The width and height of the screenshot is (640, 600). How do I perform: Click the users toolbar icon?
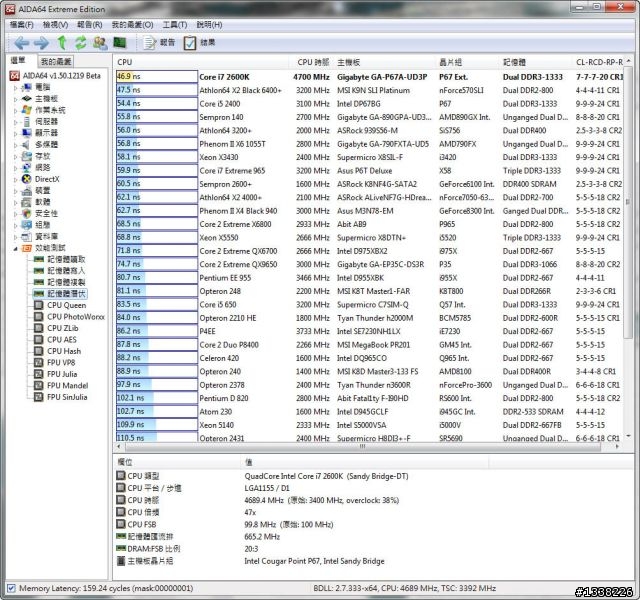[100, 42]
